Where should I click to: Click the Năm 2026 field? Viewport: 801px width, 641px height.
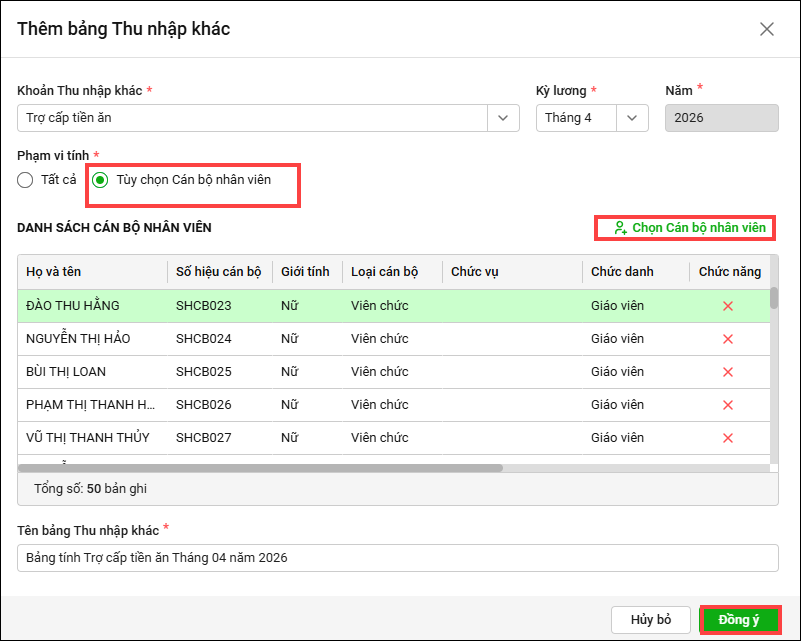coord(721,118)
